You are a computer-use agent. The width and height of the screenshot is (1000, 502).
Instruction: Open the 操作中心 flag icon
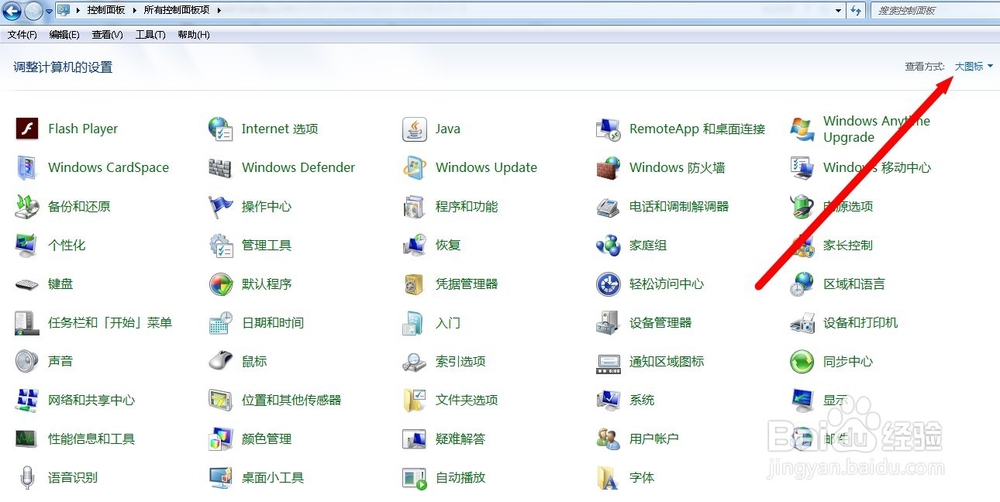point(221,207)
